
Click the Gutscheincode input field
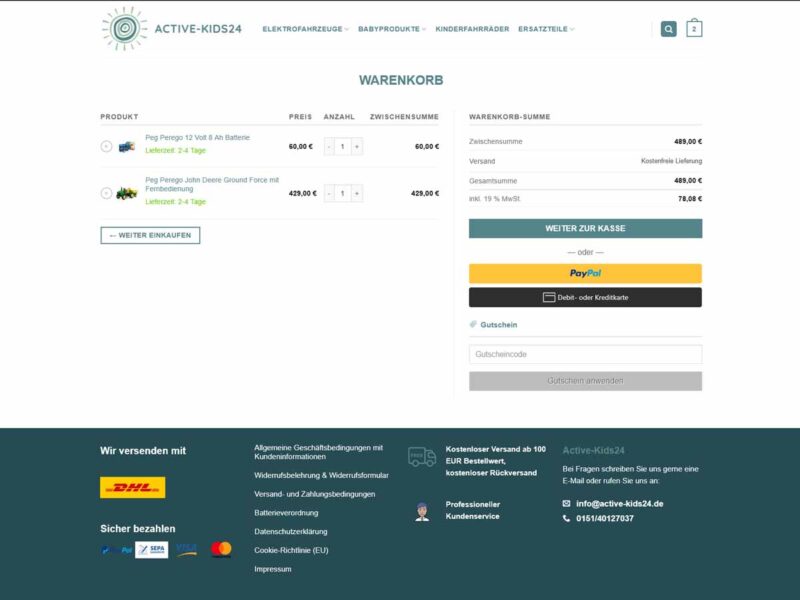pos(585,354)
